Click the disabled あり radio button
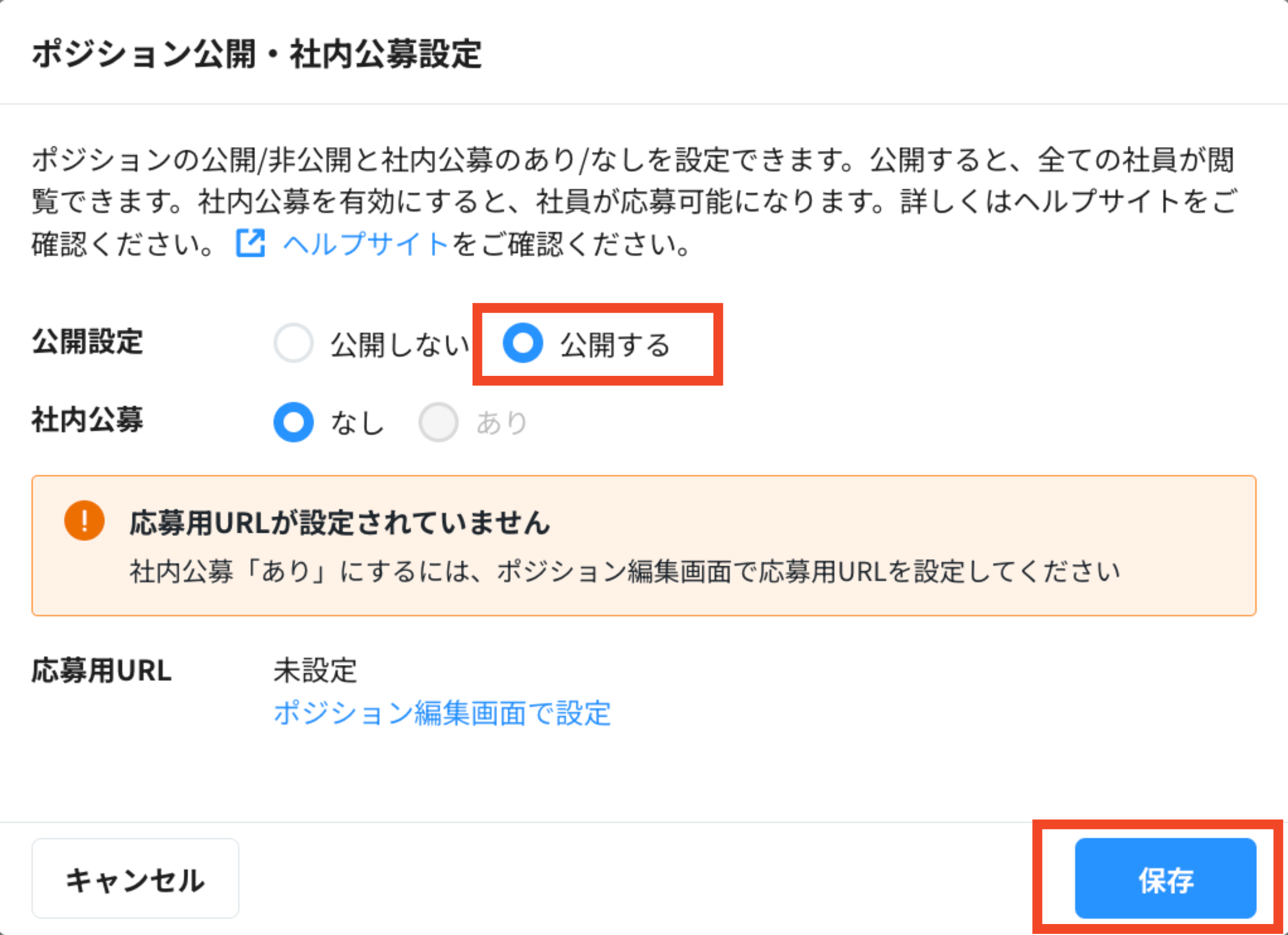This screenshot has height=935, width=1288. click(438, 423)
